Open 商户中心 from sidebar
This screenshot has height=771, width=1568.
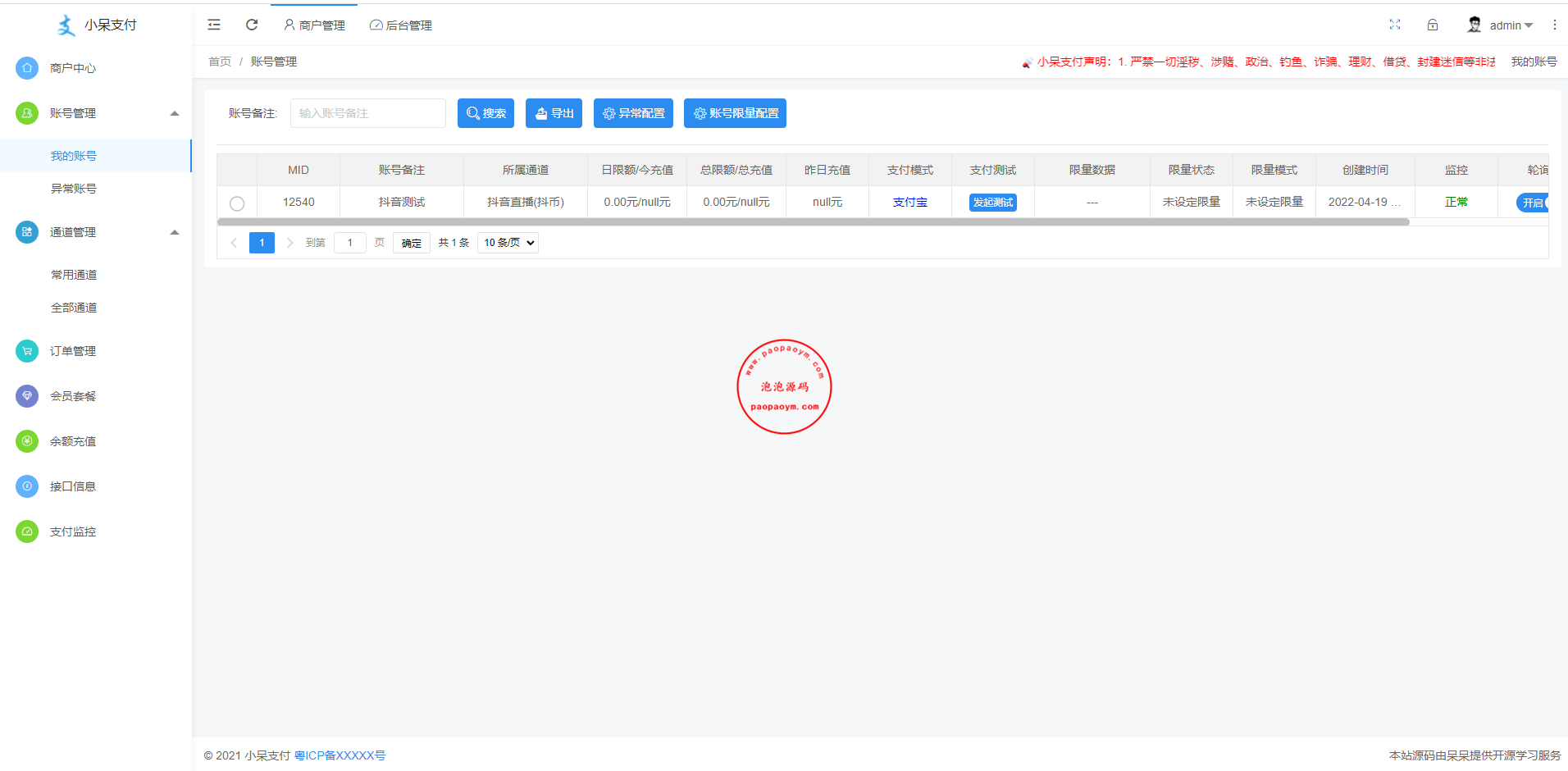point(72,68)
